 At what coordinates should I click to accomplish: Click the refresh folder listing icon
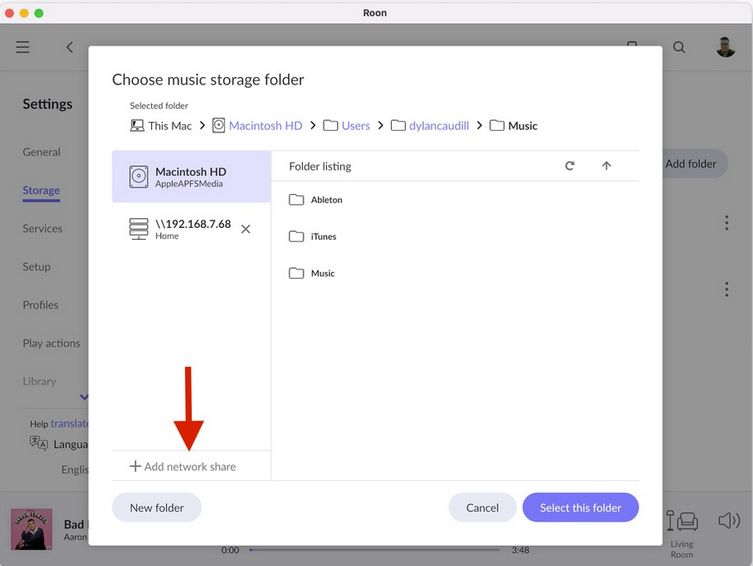point(570,166)
